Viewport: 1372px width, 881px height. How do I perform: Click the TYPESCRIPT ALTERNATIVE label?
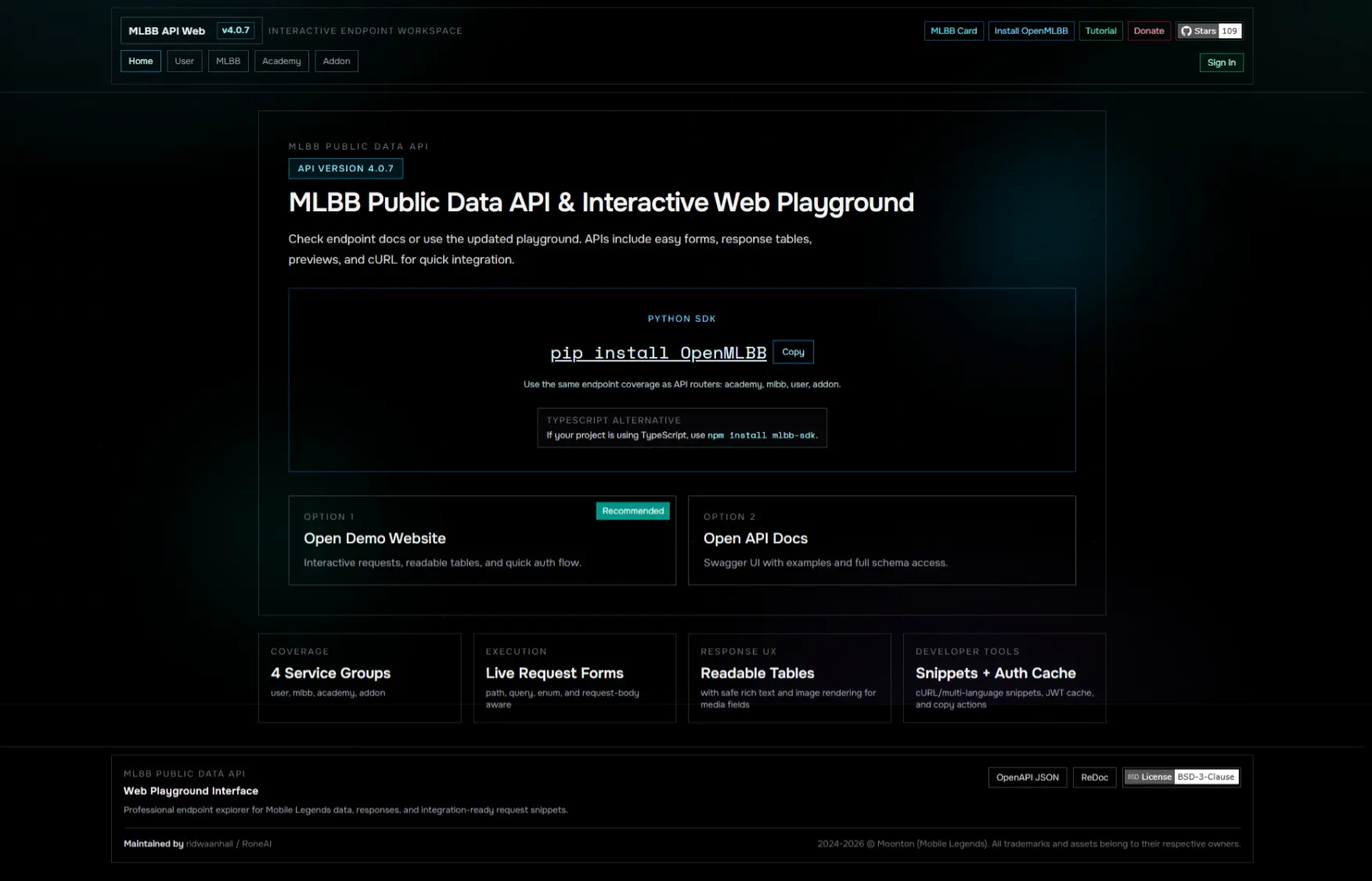coord(614,420)
